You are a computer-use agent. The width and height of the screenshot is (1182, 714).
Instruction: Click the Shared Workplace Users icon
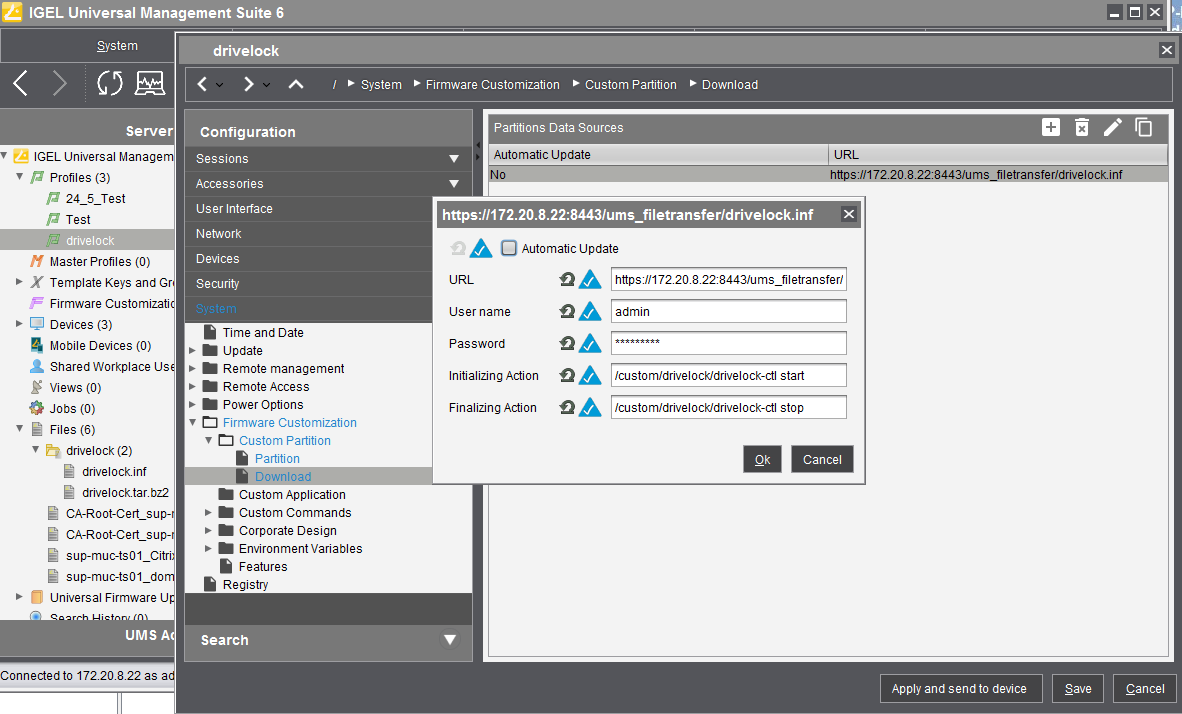pyautogui.click(x=36, y=366)
